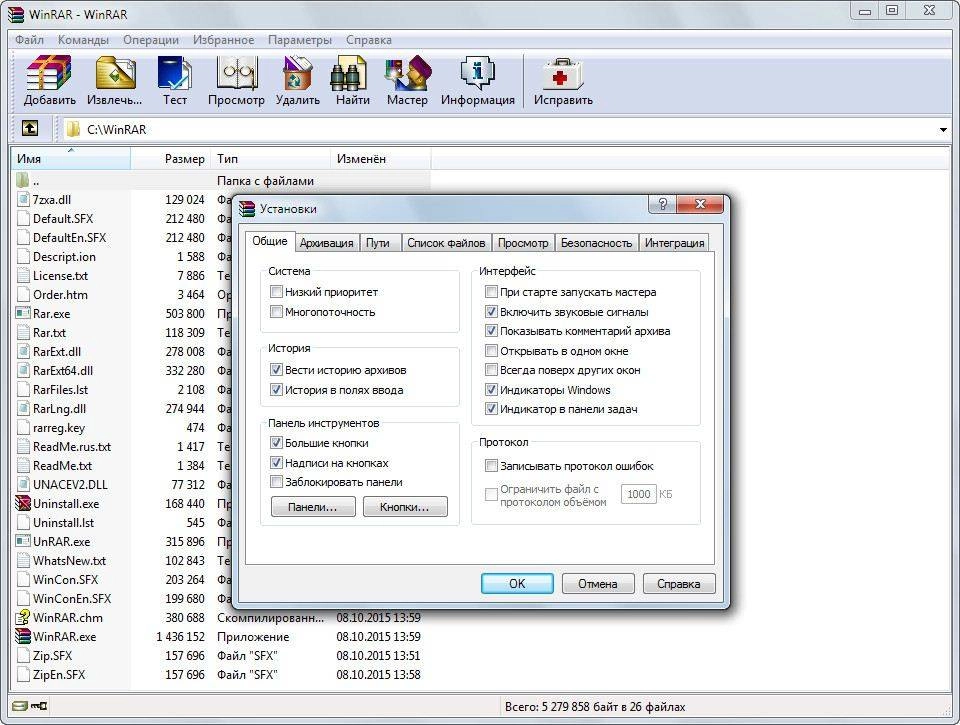960x725 pixels.
Task: Uncheck Индикатор в панели задач
Action: 491,408
